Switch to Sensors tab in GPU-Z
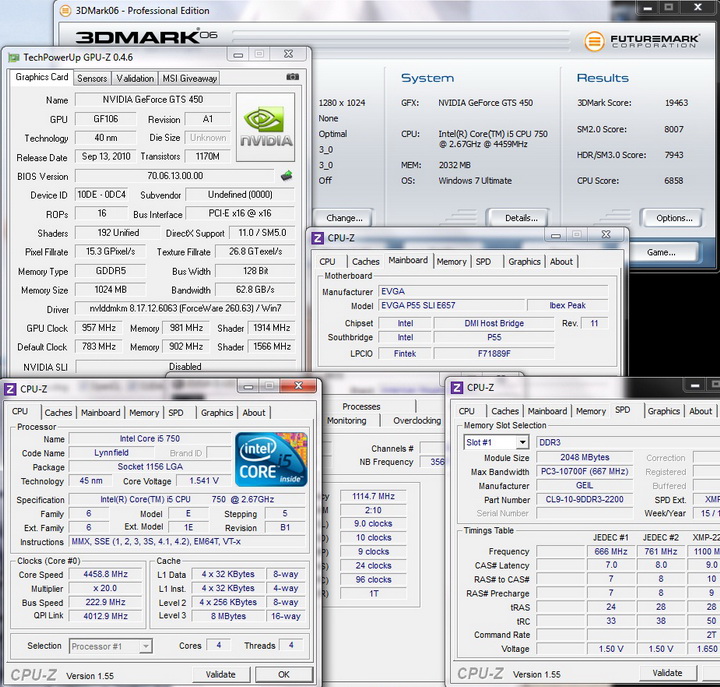720x687 pixels. coord(92,79)
